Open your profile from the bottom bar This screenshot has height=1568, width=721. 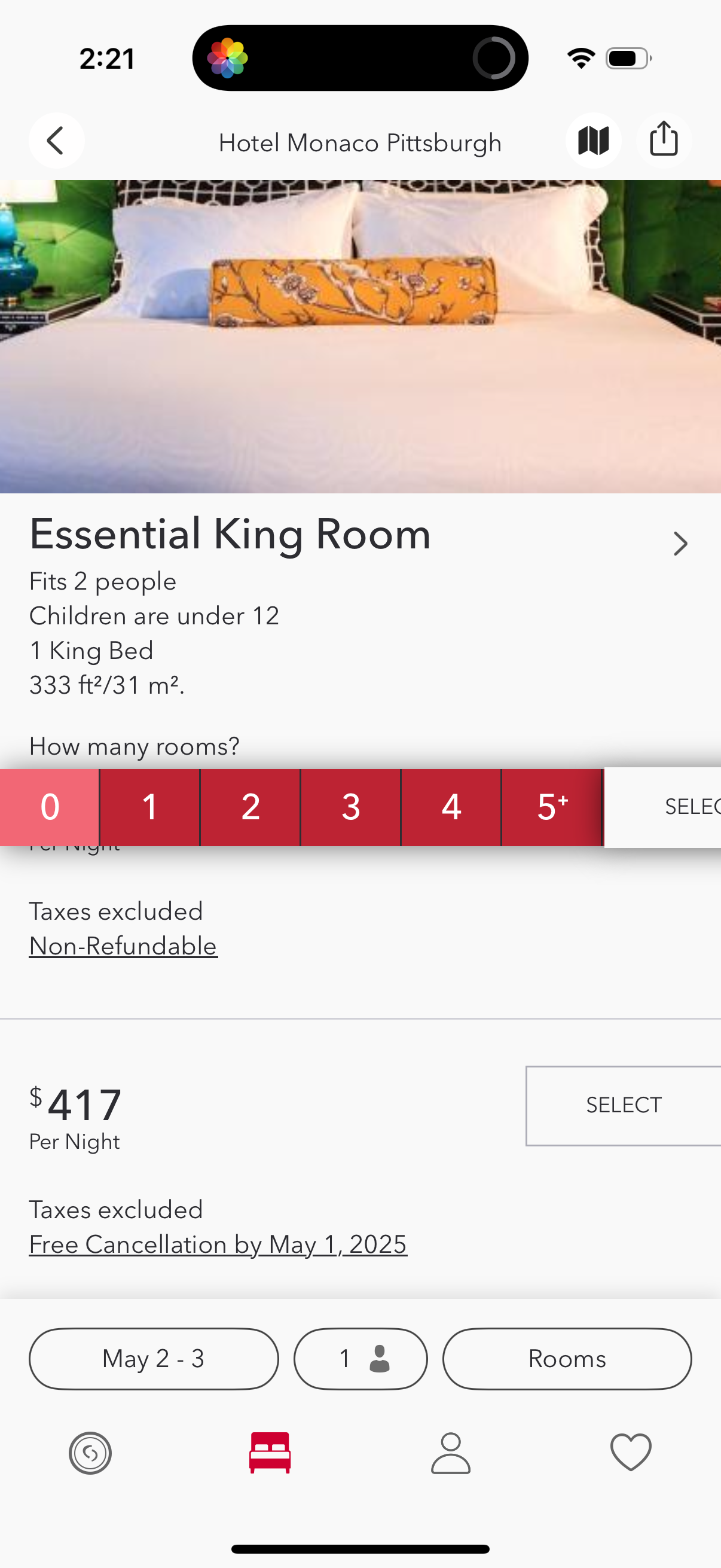click(450, 1453)
